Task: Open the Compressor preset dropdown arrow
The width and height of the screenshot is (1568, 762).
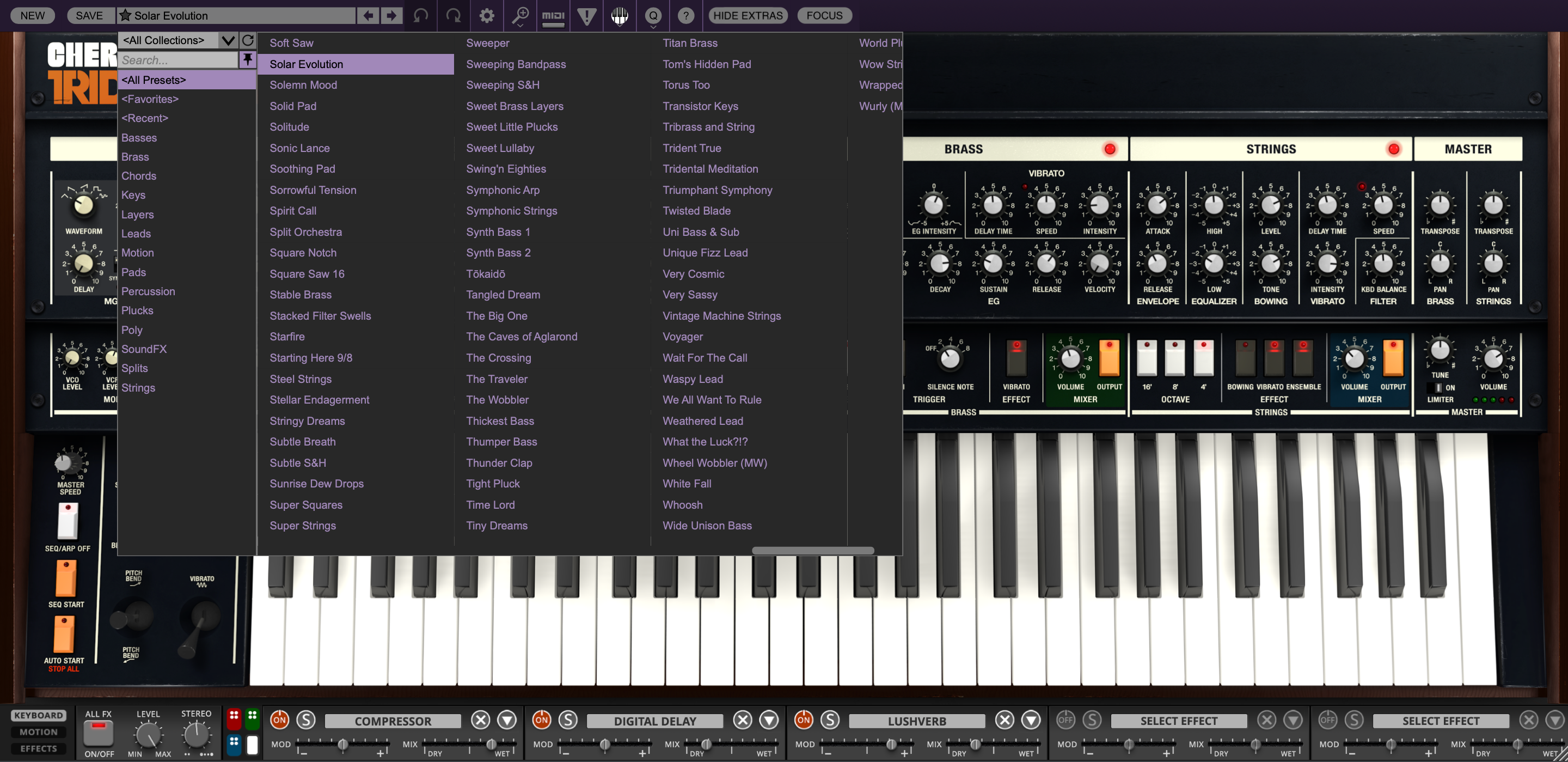Action: pyautogui.click(x=507, y=720)
